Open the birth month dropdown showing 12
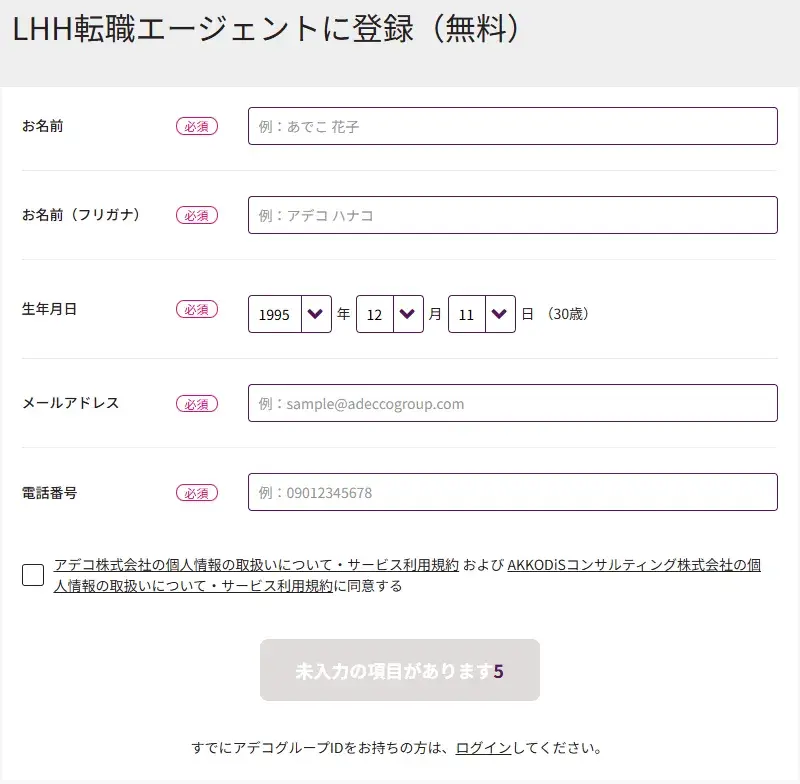 point(376,314)
